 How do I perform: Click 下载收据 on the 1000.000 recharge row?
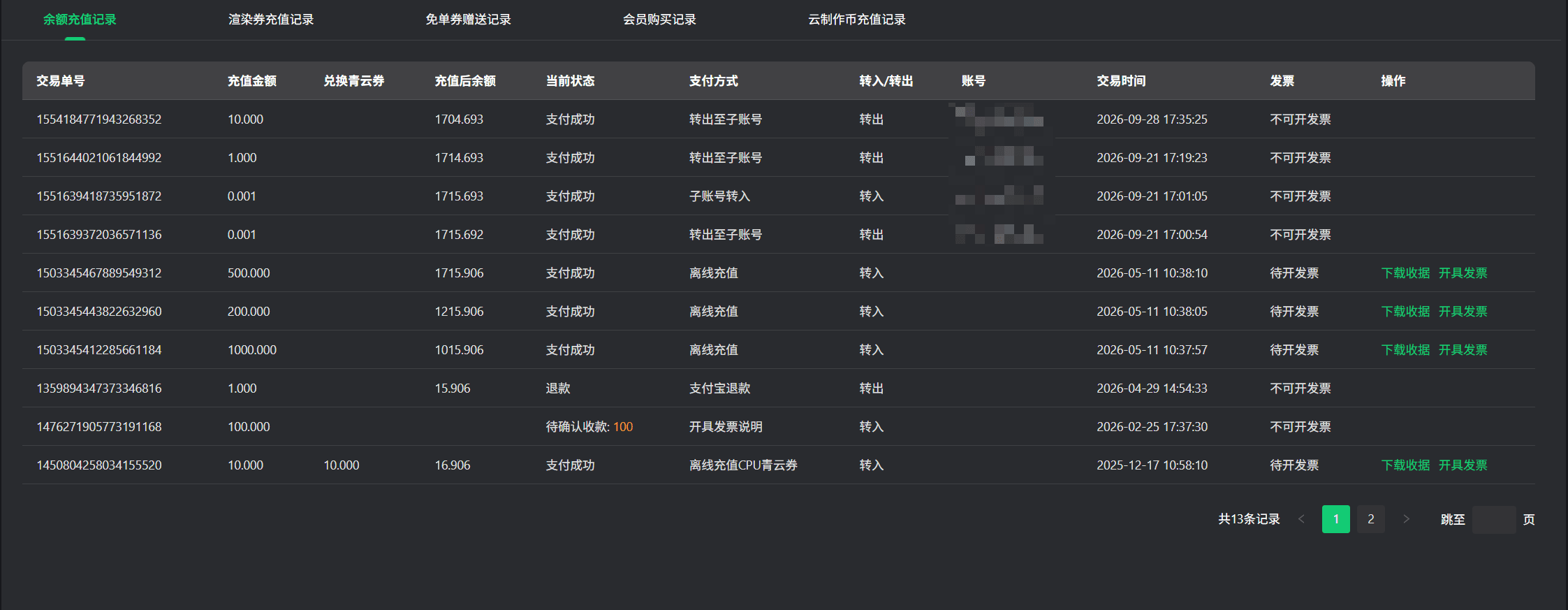tap(1405, 350)
